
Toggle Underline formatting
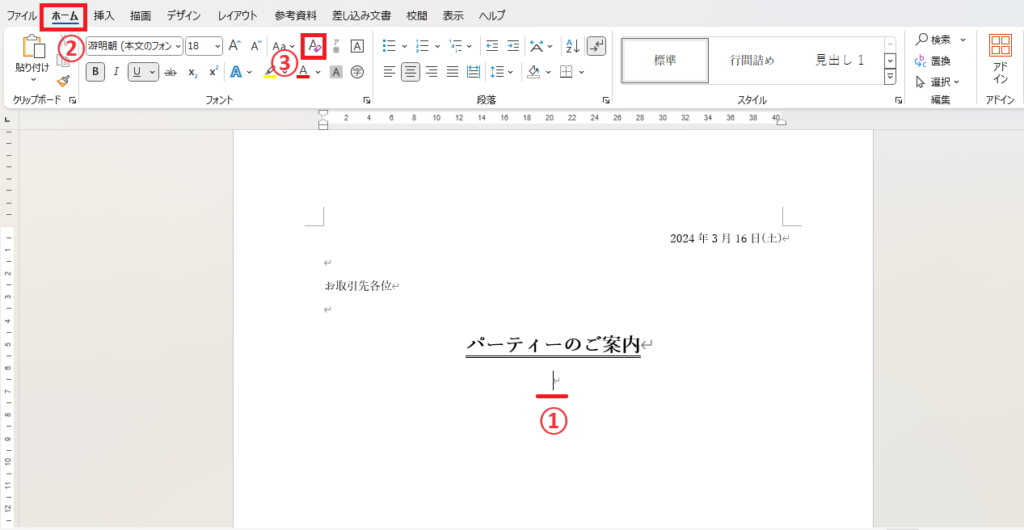pos(137,72)
